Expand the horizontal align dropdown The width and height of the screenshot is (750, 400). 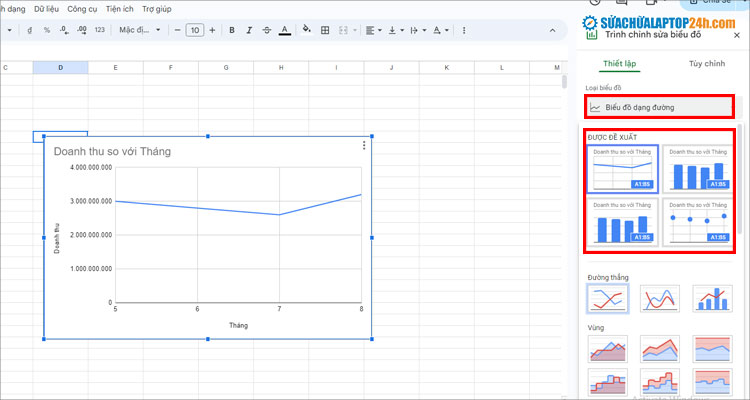click(372, 31)
